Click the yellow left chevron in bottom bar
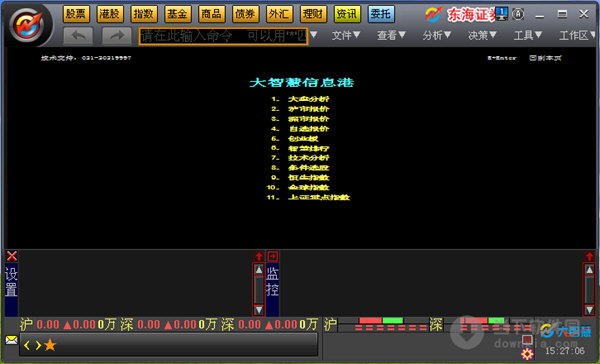Screen dimensions: 600x364 click(27, 346)
